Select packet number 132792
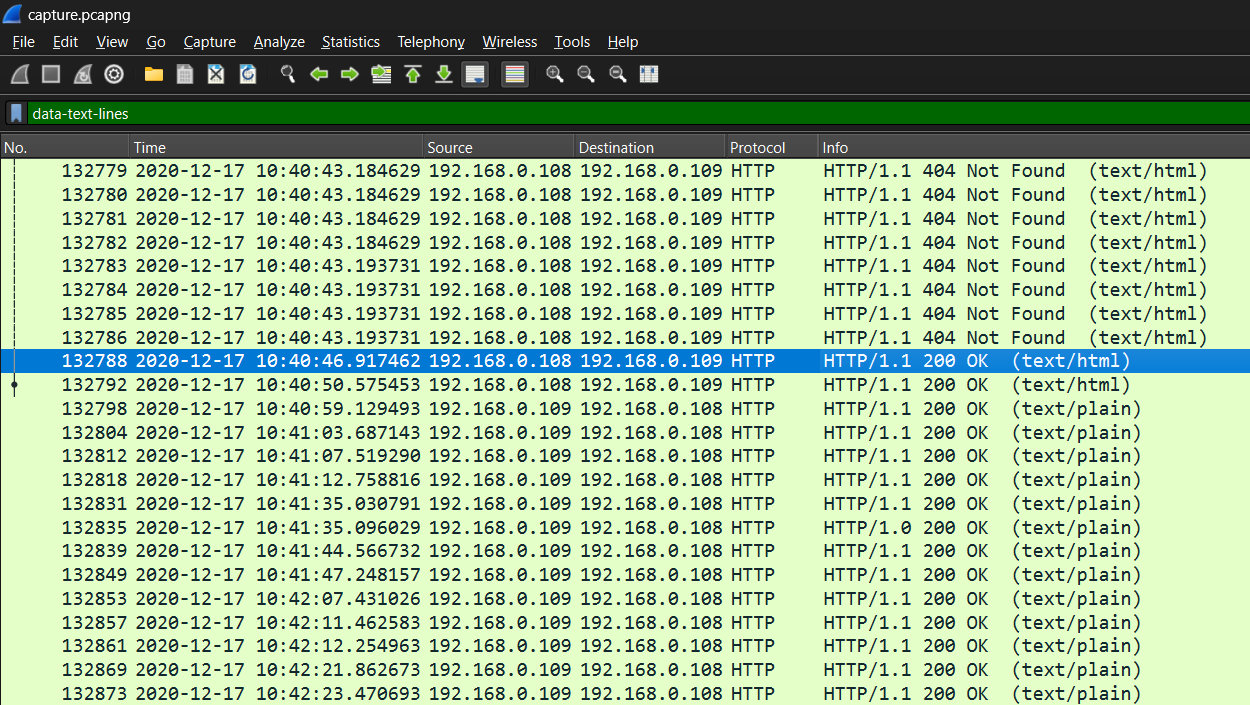The height and width of the screenshot is (705, 1250). click(625, 385)
